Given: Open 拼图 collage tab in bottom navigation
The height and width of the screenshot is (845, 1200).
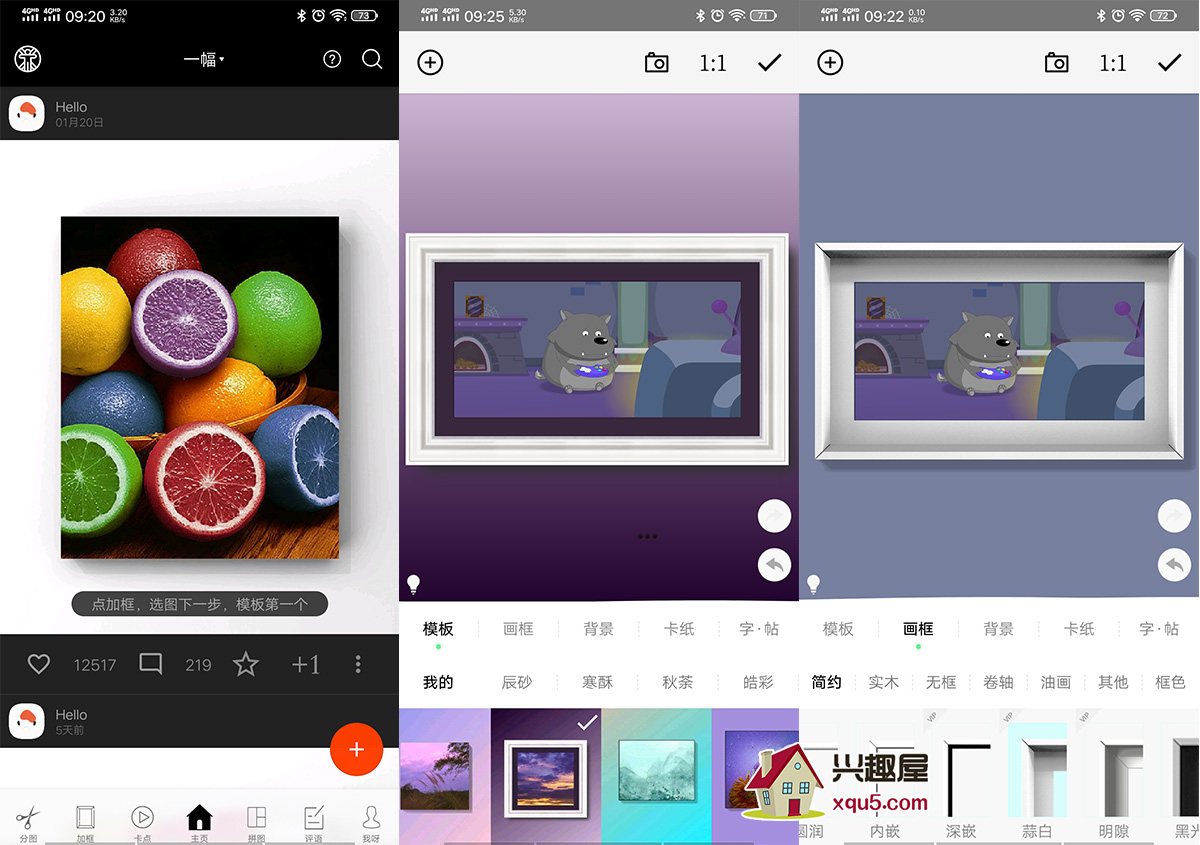Looking at the screenshot, I should coord(257,822).
